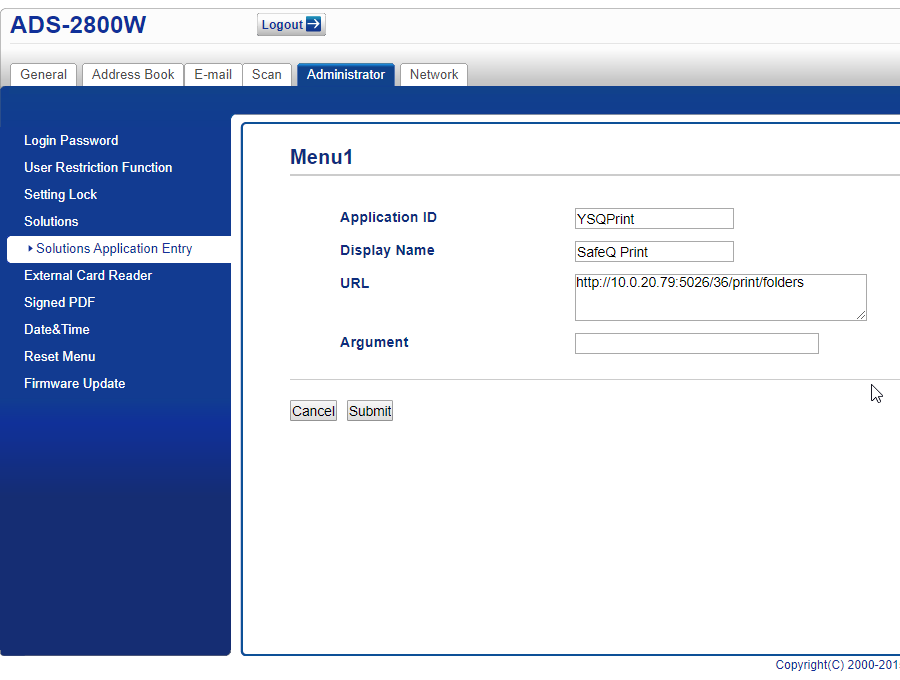Image resolution: width=900 pixels, height=680 pixels.
Task: Select Solutions Application Entry item
Action: click(x=114, y=249)
